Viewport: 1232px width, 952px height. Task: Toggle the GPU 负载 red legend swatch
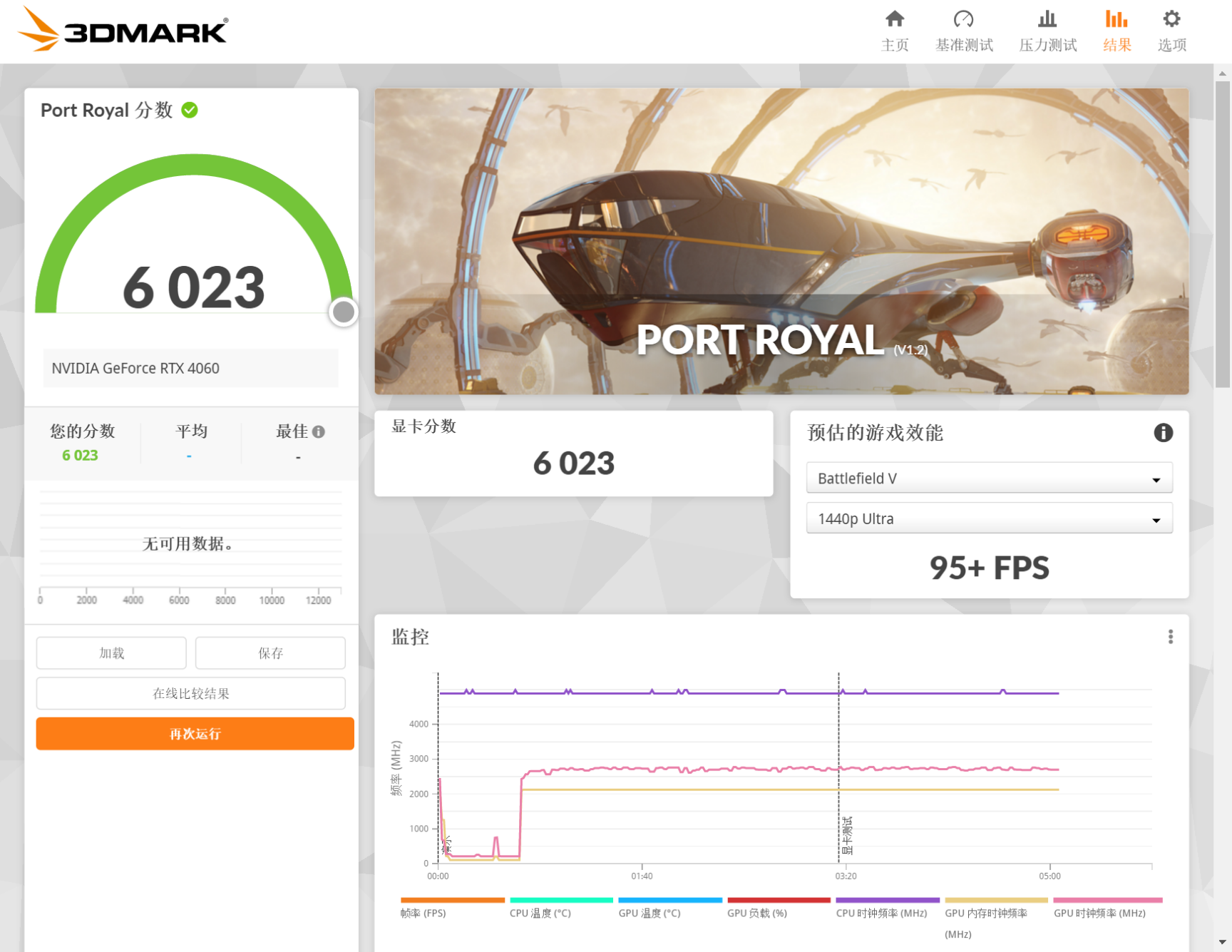779,900
